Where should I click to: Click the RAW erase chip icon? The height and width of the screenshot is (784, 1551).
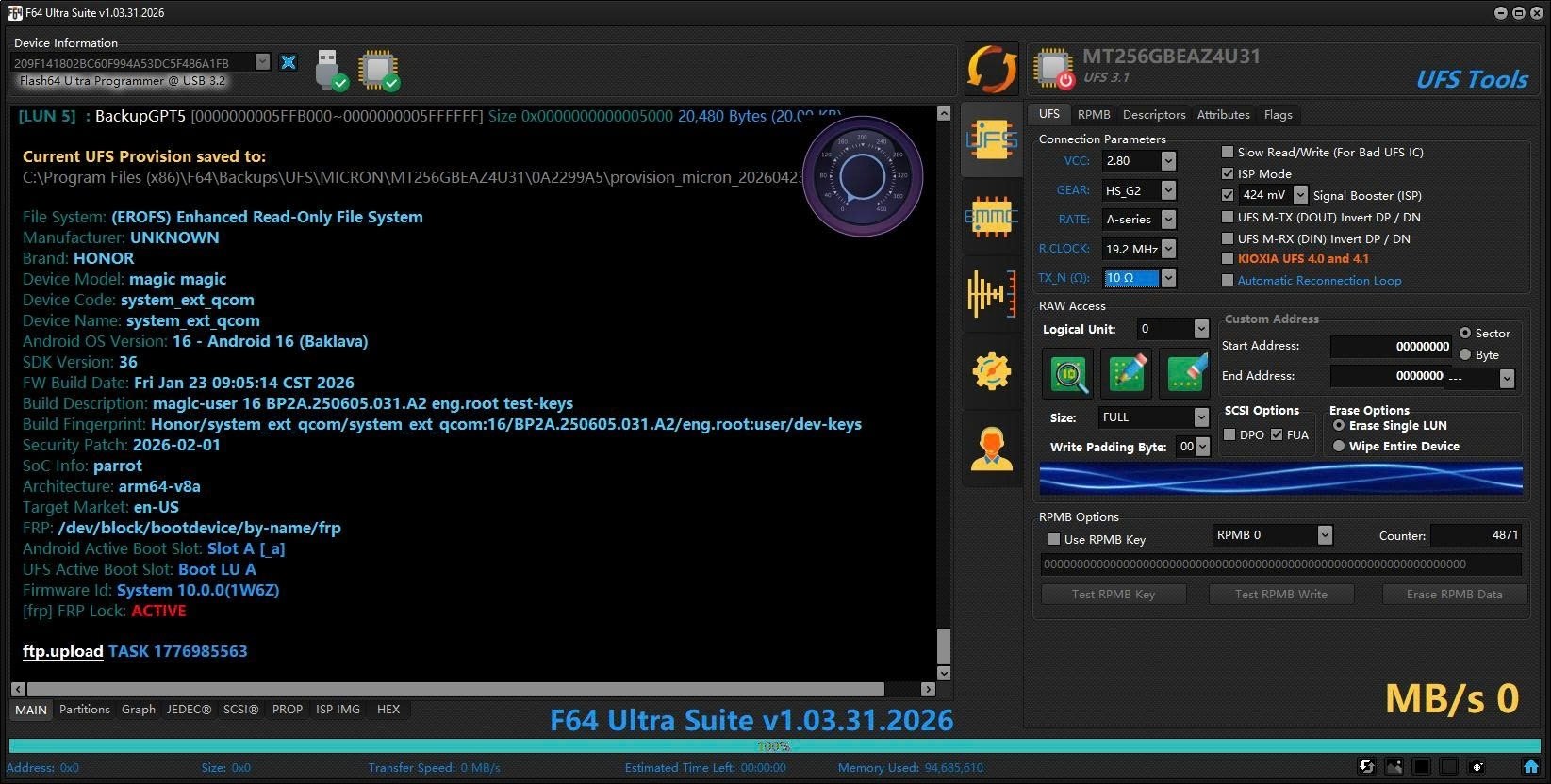tap(1185, 373)
